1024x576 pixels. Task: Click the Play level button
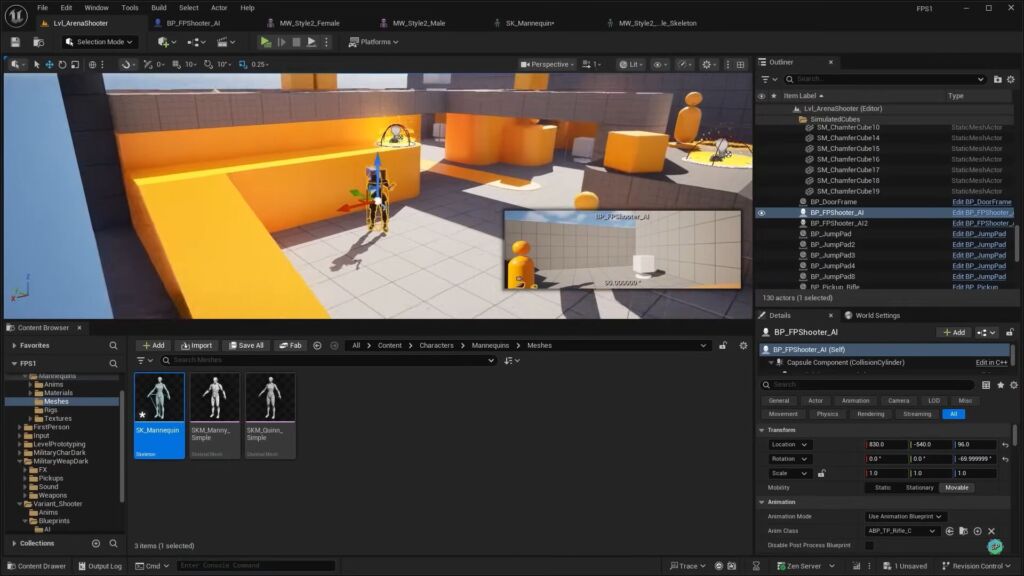(265, 42)
